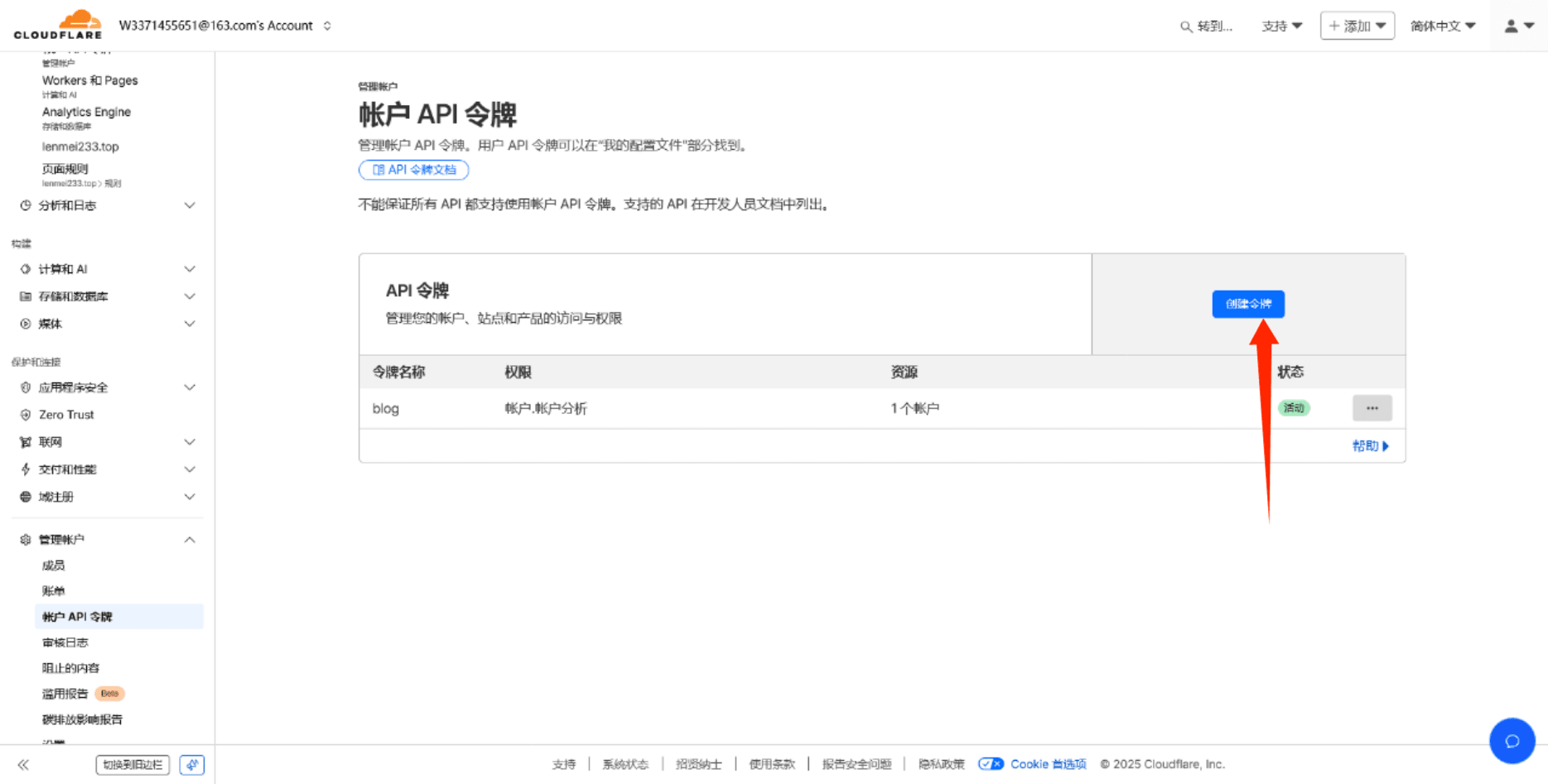1548x784 pixels.
Task: Collapse the 管理帐户 section
Action: pos(190,538)
